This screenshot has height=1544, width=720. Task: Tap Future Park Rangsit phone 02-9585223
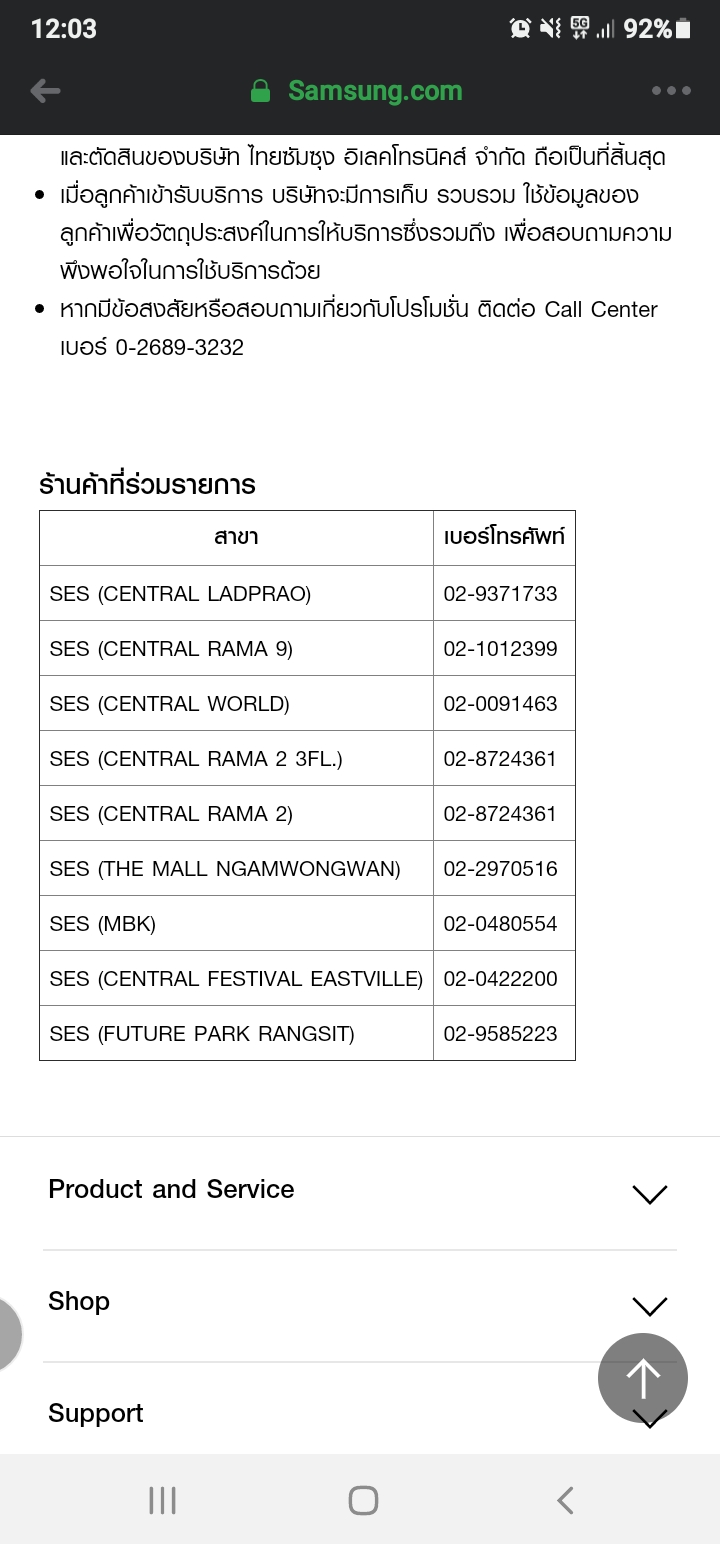[x=500, y=1034]
